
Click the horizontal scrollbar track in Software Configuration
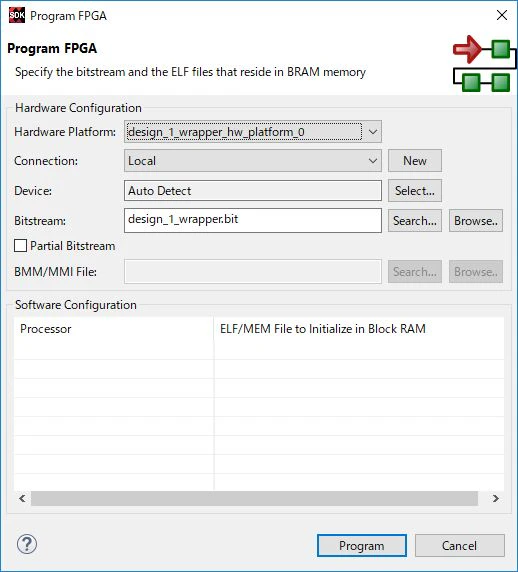254,498
